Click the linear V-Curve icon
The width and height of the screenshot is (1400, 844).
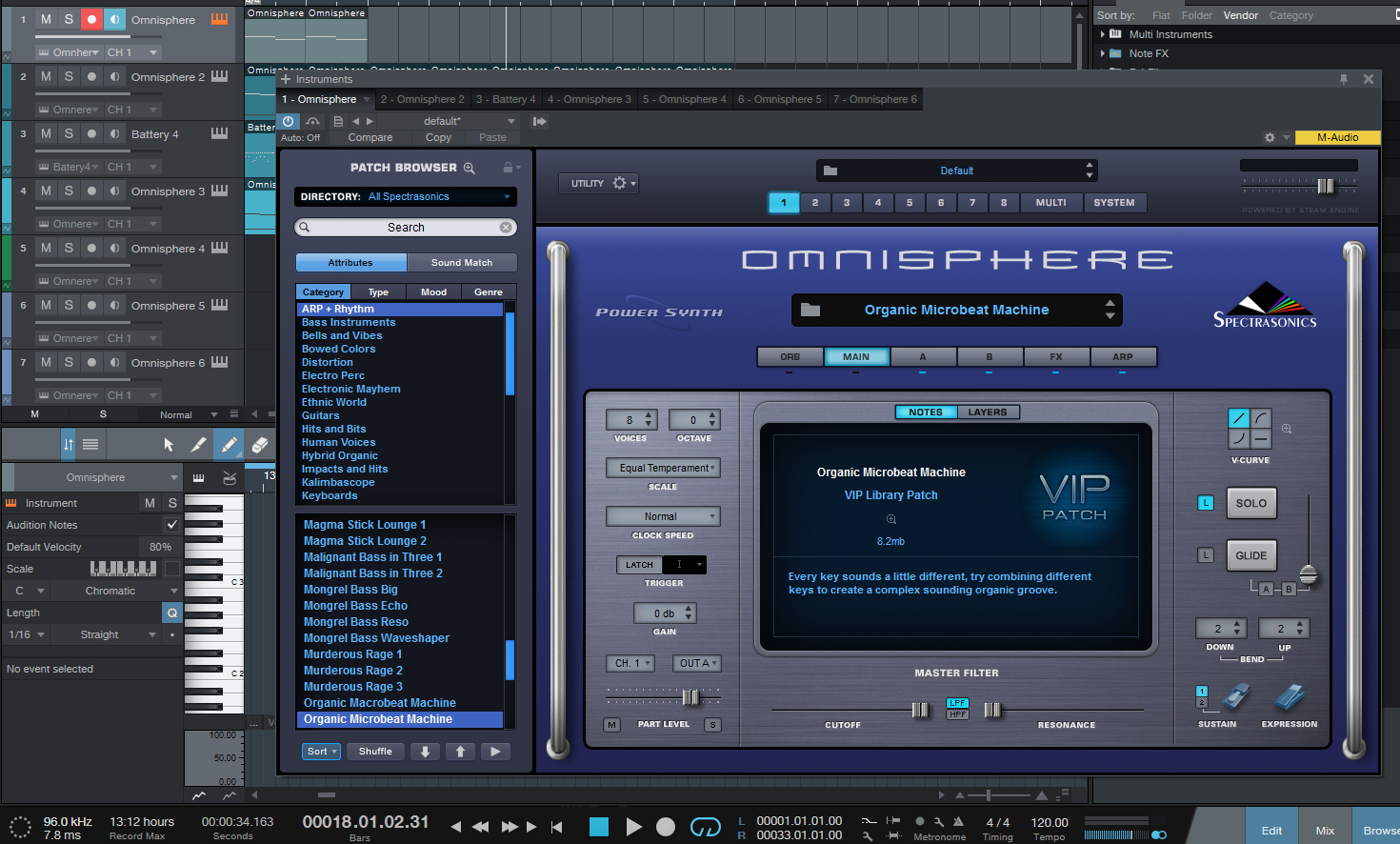click(1239, 418)
